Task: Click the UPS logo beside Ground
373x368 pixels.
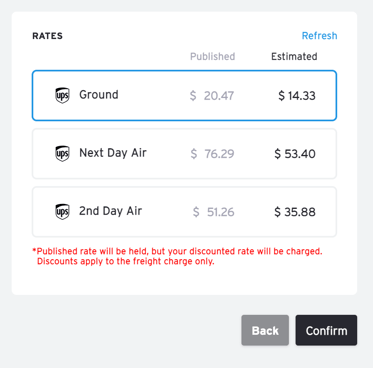Action: tap(62, 95)
